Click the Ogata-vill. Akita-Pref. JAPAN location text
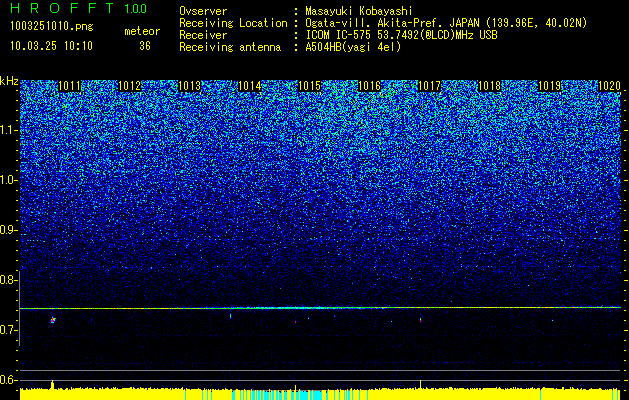Screen dimensions: 629x400 tap(446, 23)
